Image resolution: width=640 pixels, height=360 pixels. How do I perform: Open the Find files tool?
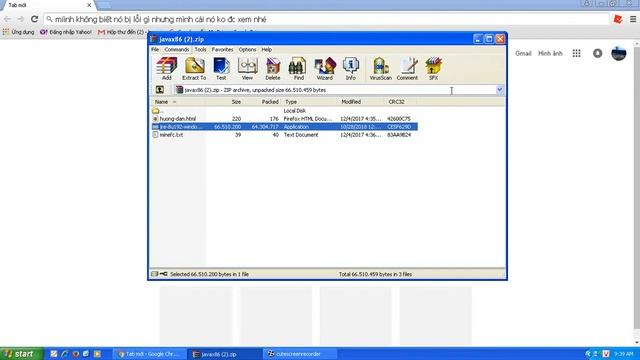click(x=298, y=68)
